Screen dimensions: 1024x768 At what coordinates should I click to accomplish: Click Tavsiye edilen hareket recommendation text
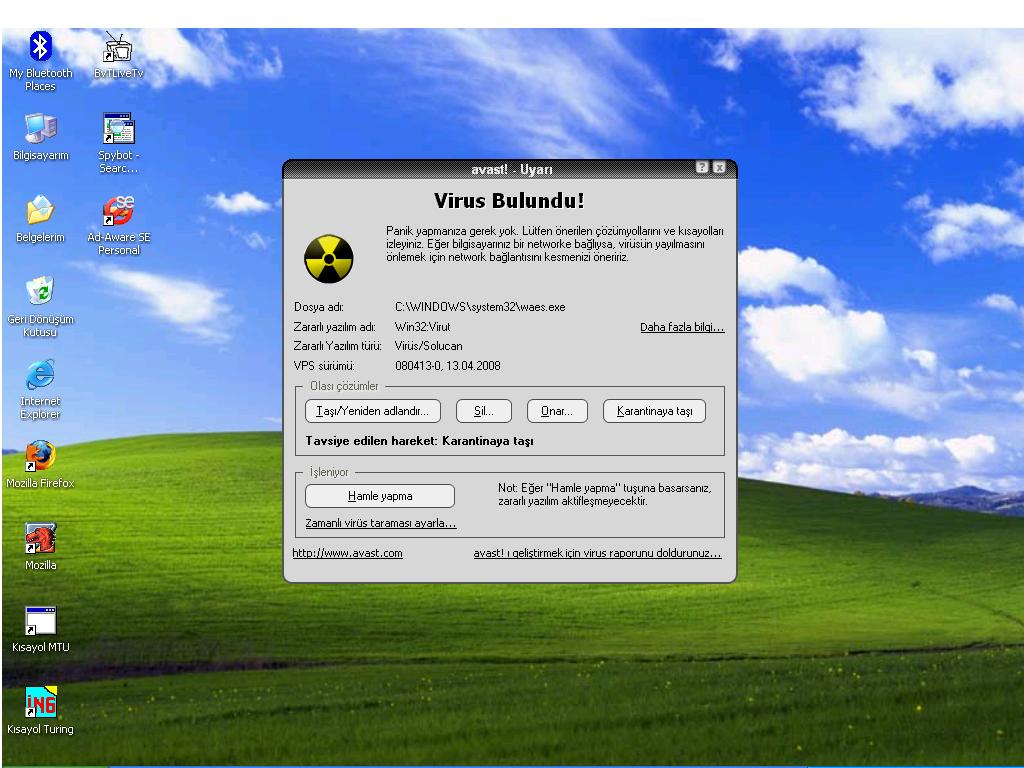point(419,441)
